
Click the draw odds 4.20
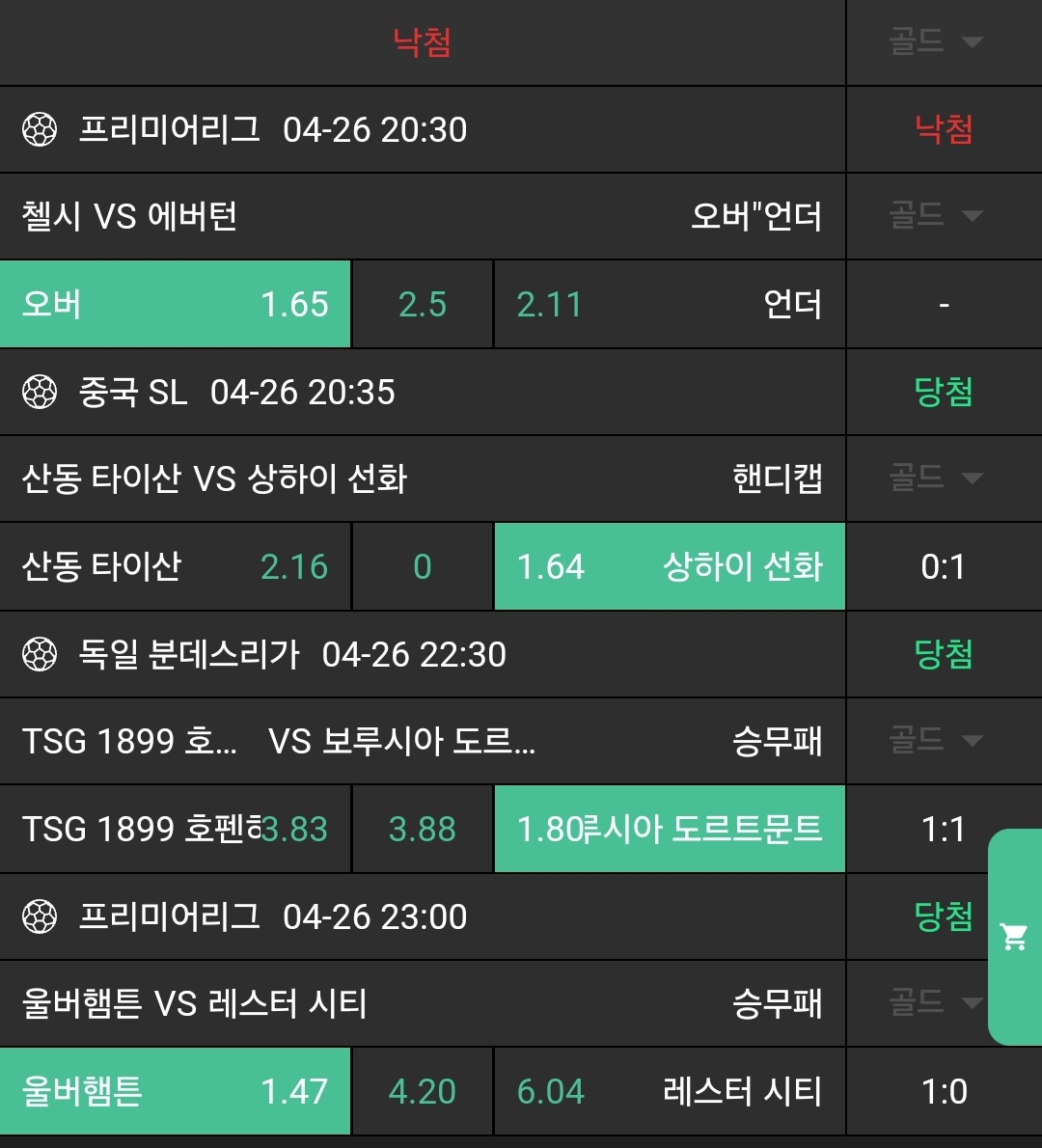coord(422,1091)
